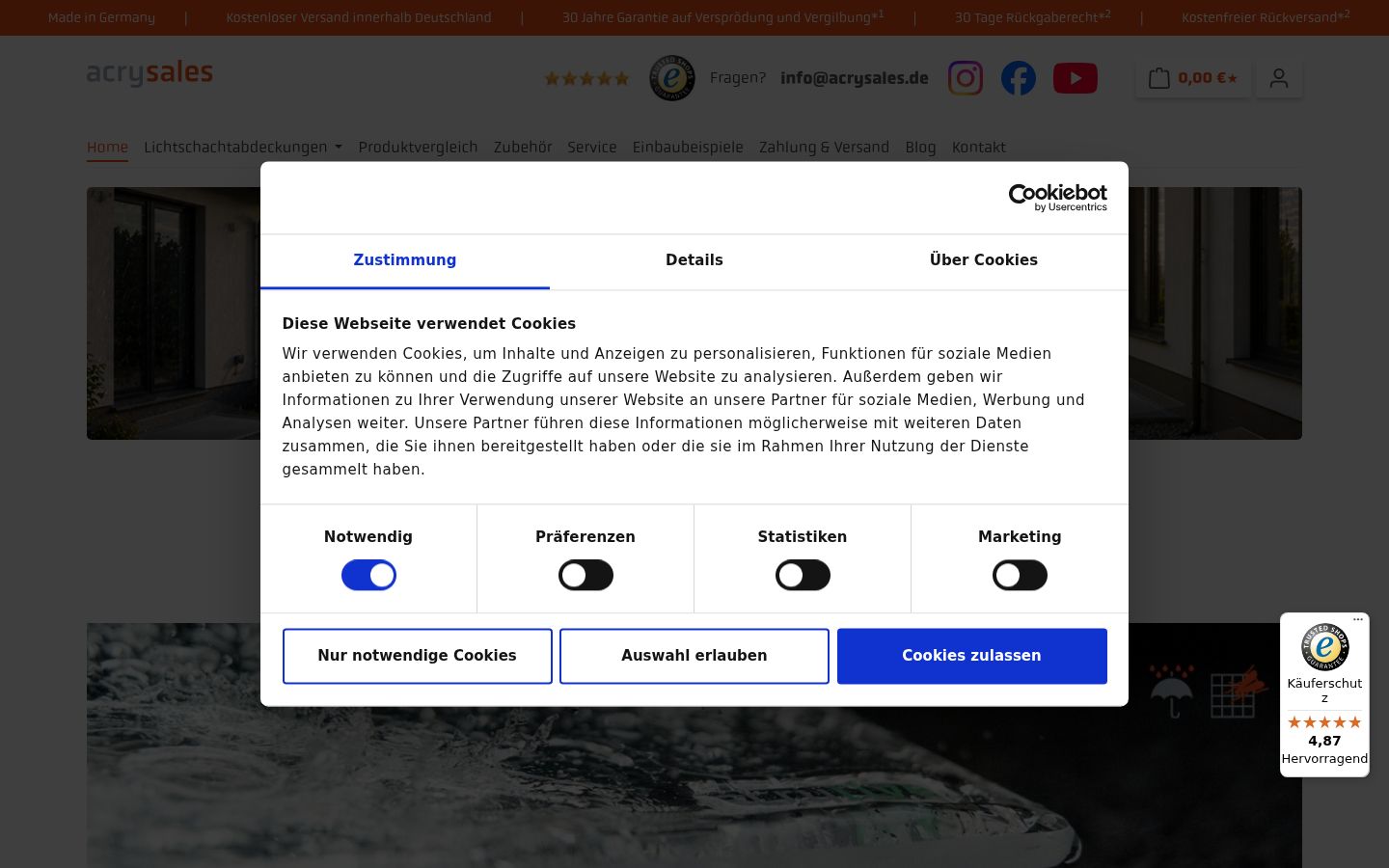Image resolution: width=1389 pixels, height=868 pixels.
Task: Click the Made in Germany banner text
Action: pos(101,17)
